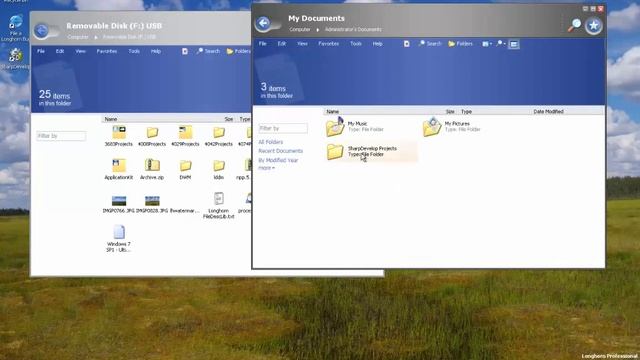Open the View menu in Removable Disk window
The height and width of the screenshot is (360, 640).
pyautogui.click(x=80, y=51)
